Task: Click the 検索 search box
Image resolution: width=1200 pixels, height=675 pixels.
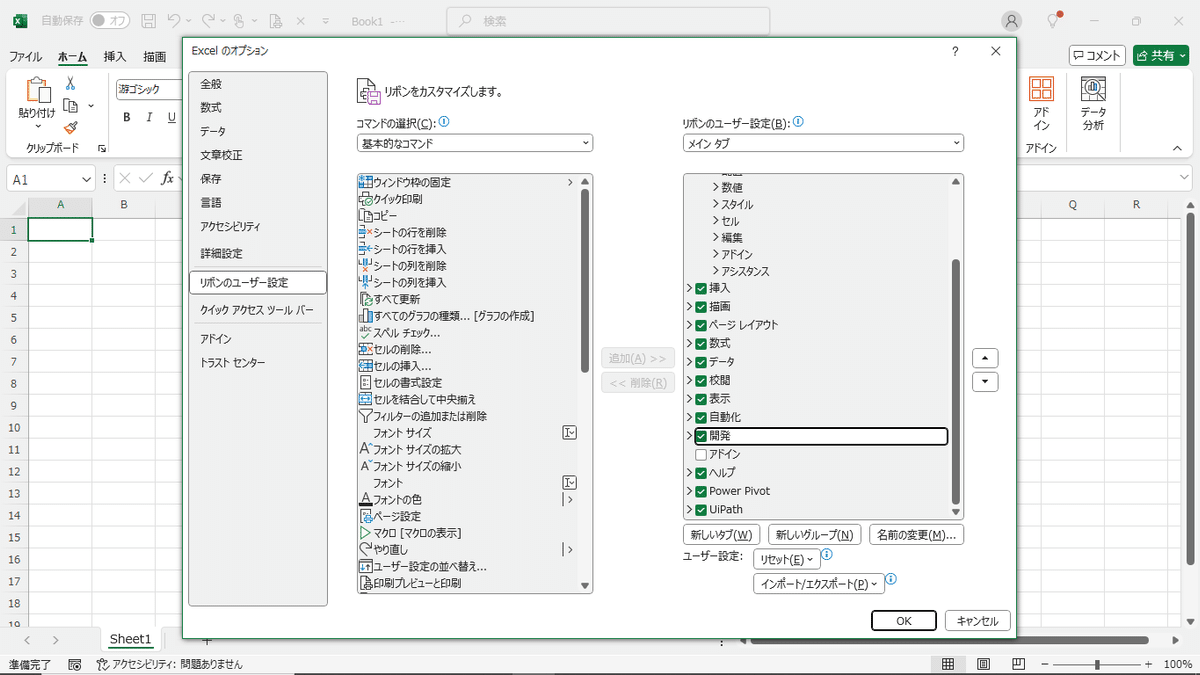Action: click(609, 21)
